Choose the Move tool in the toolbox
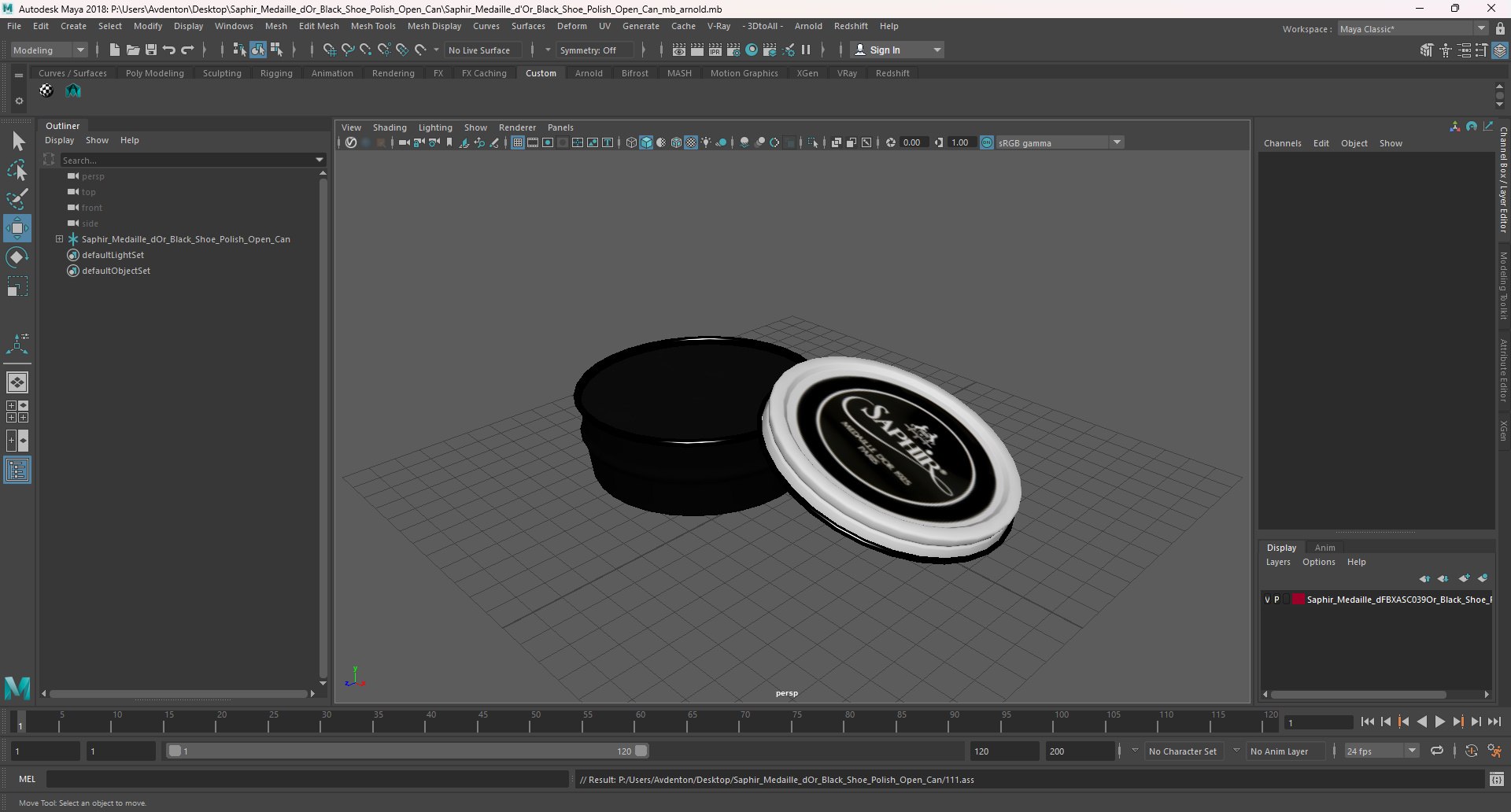The image size is (1511, 812). click(17, 228)
